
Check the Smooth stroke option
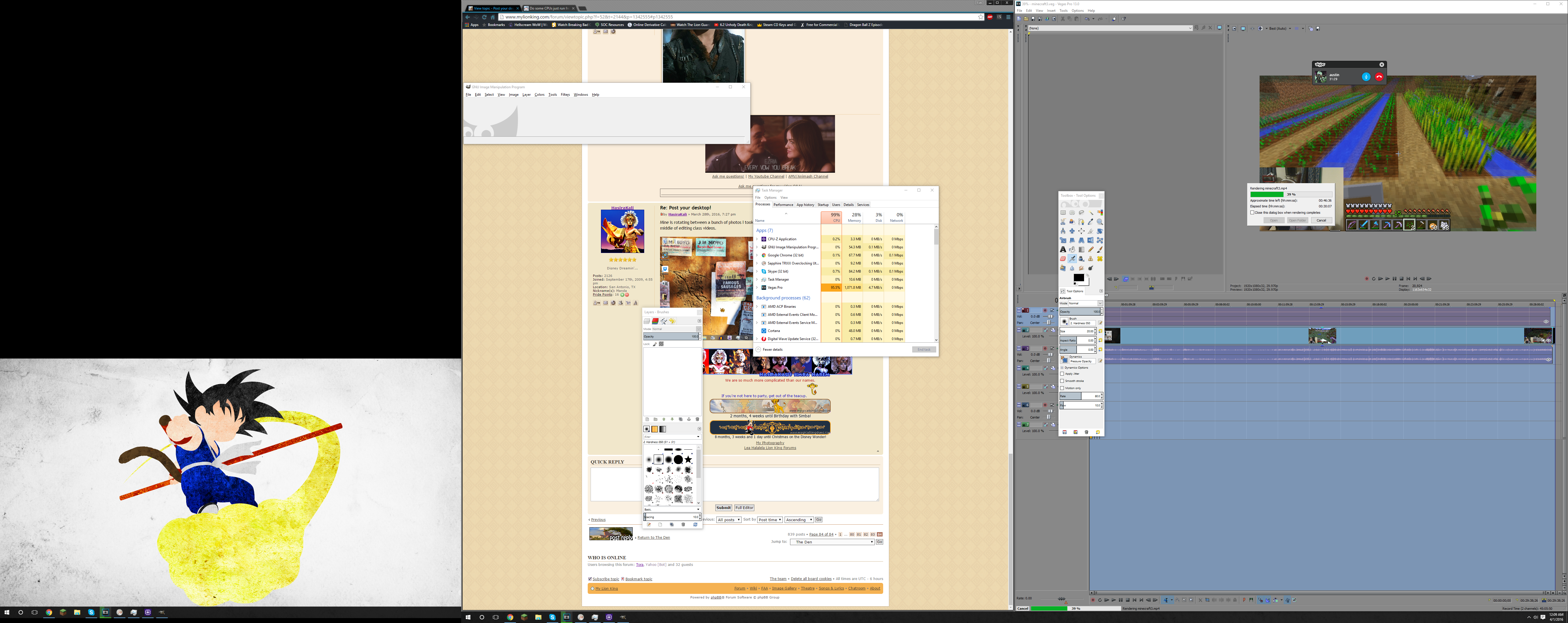1063,381
